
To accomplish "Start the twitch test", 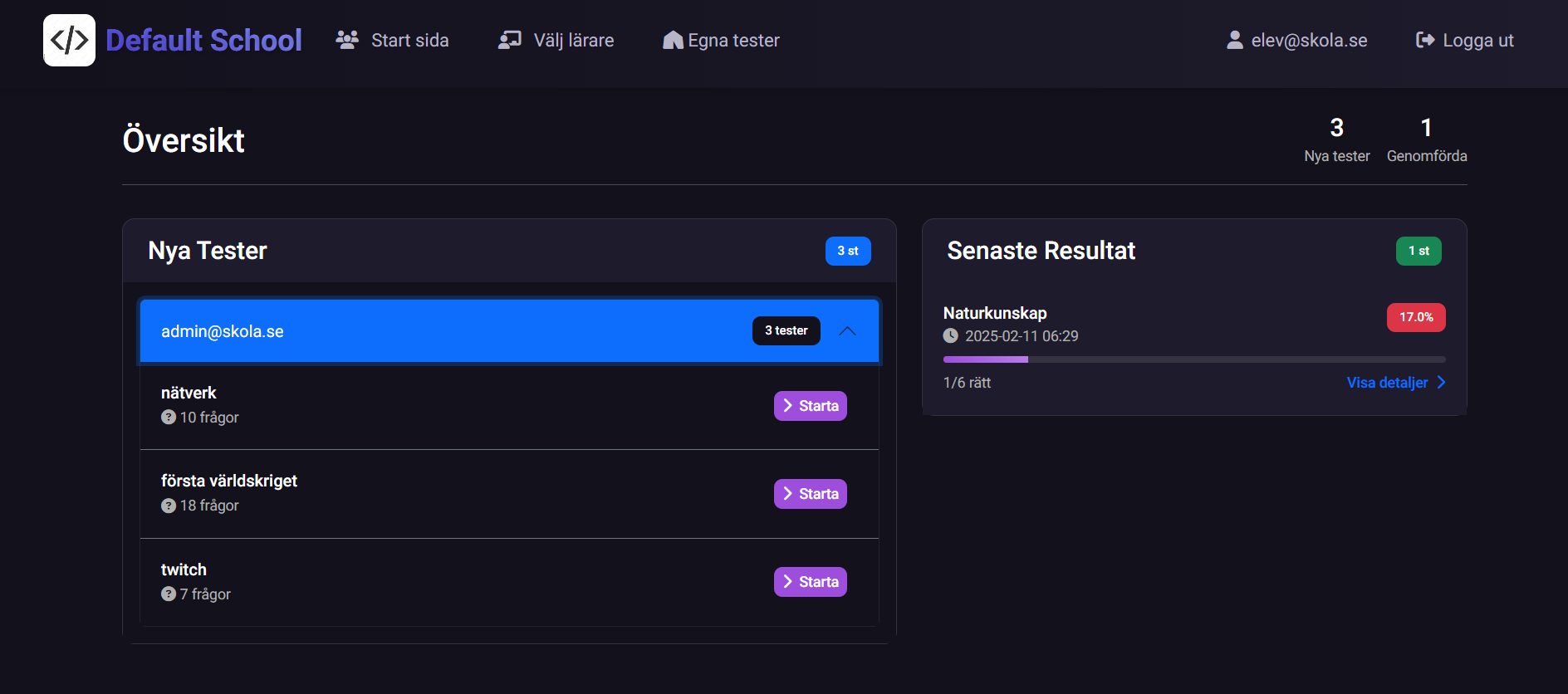I will pos(810,582).
